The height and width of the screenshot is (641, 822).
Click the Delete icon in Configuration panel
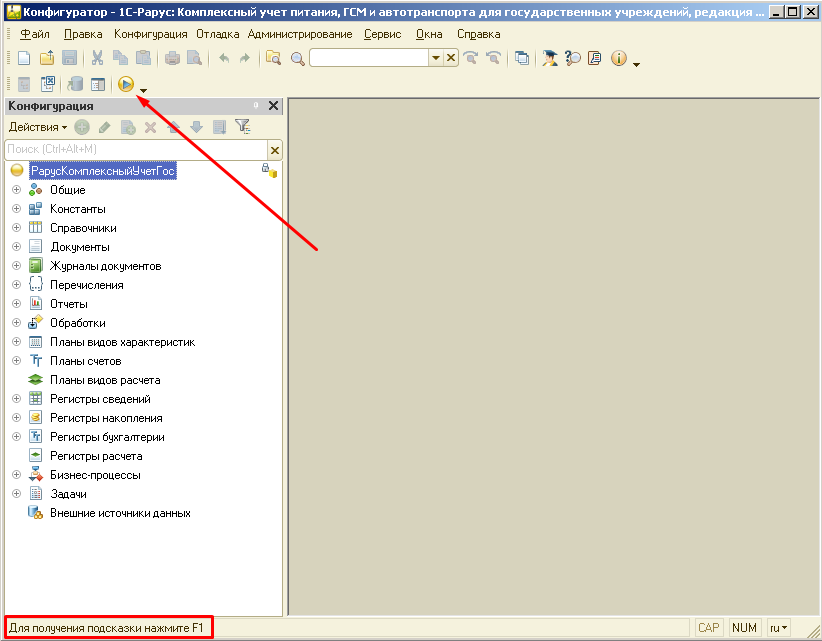[150, 127]
